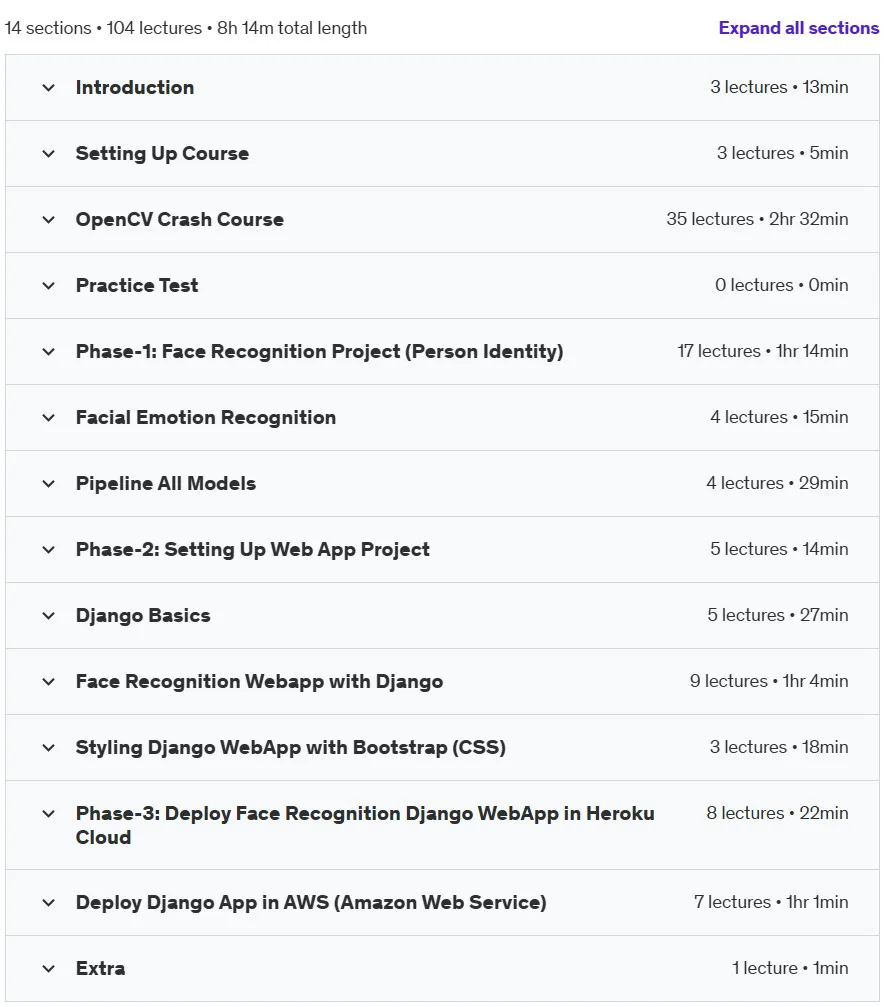Expand Setting Up Course chevron

pyautogui.click(x=48, y=153)
